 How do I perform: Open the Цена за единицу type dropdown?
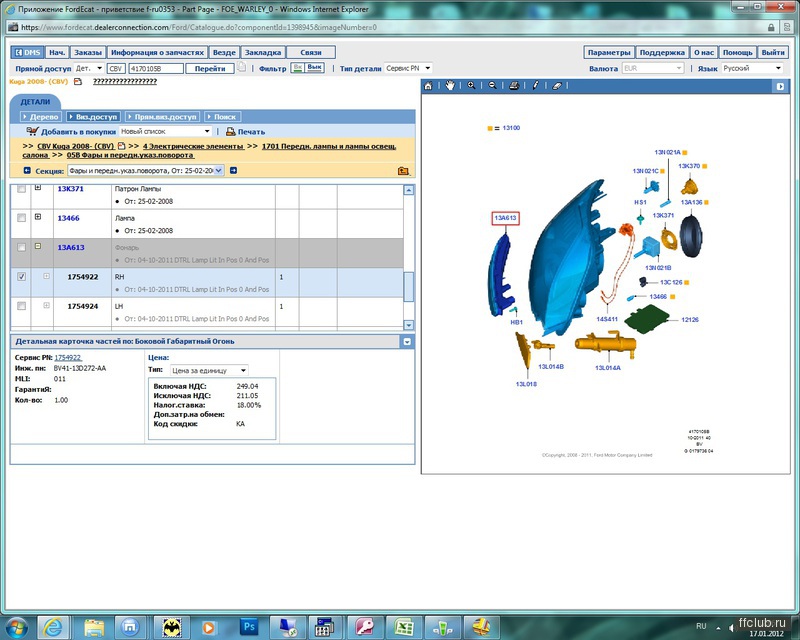209,371
